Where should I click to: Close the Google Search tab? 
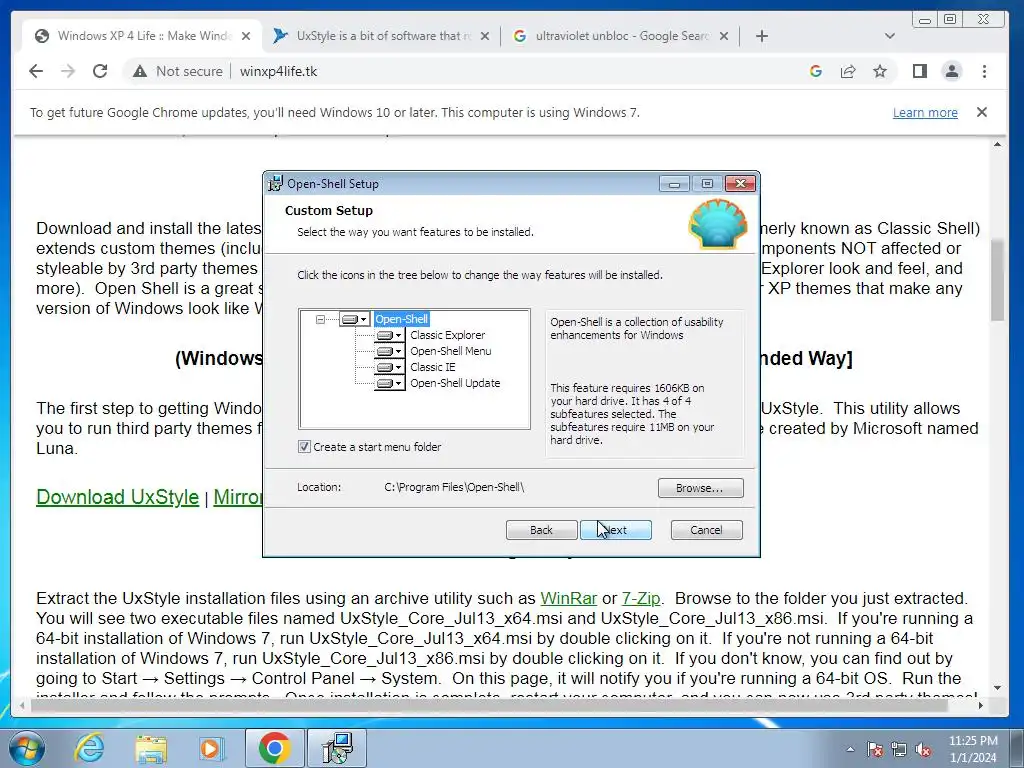click(724, 36)
